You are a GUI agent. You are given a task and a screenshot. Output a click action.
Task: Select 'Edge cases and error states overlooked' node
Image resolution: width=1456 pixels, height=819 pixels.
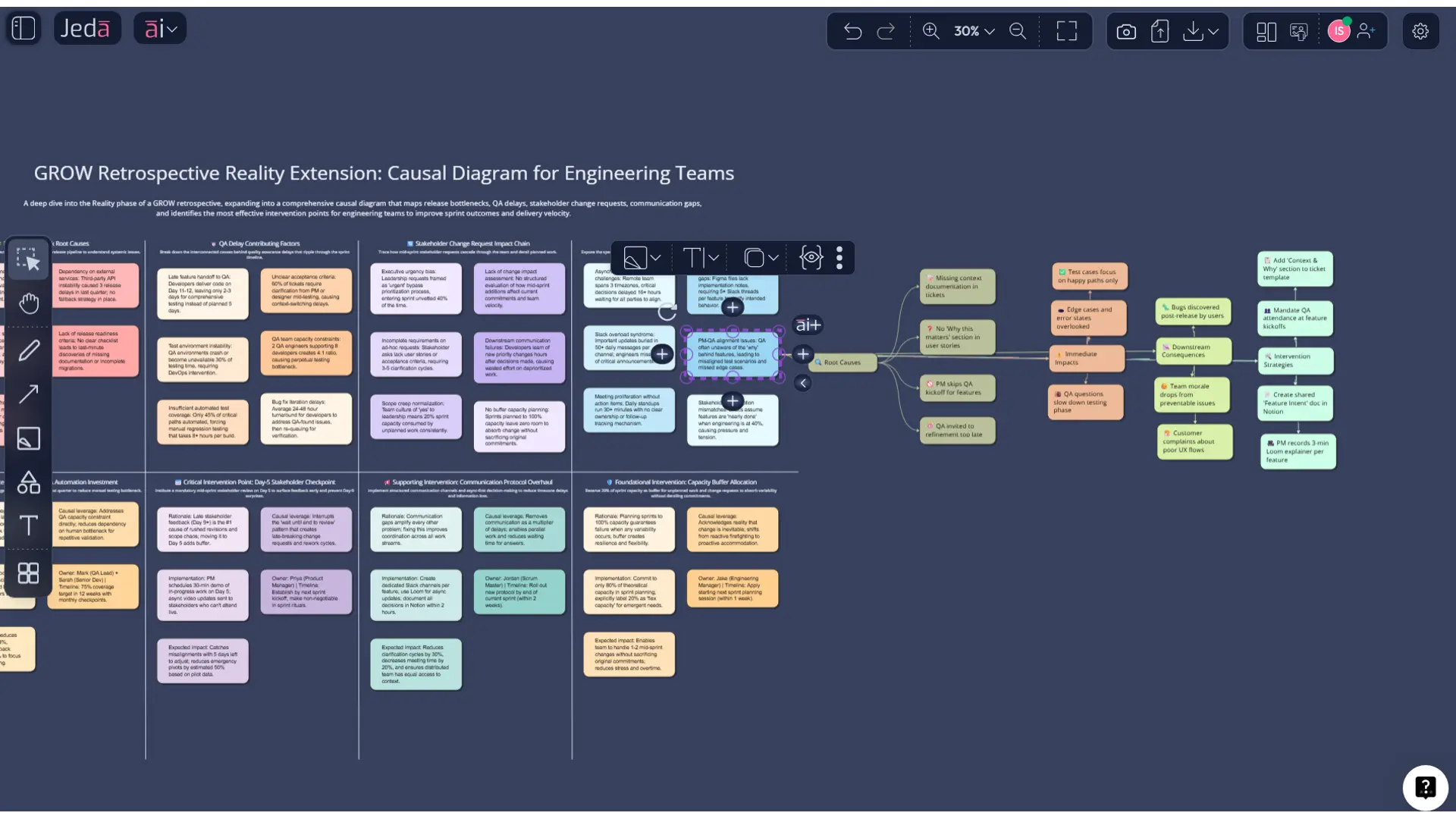click(1088, 318)
